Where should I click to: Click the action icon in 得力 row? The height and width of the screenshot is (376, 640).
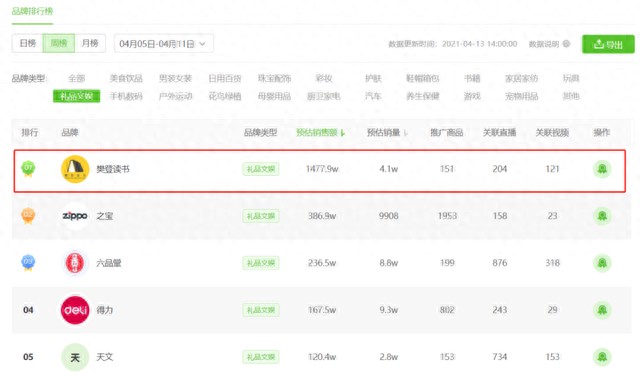coord(602,310)
